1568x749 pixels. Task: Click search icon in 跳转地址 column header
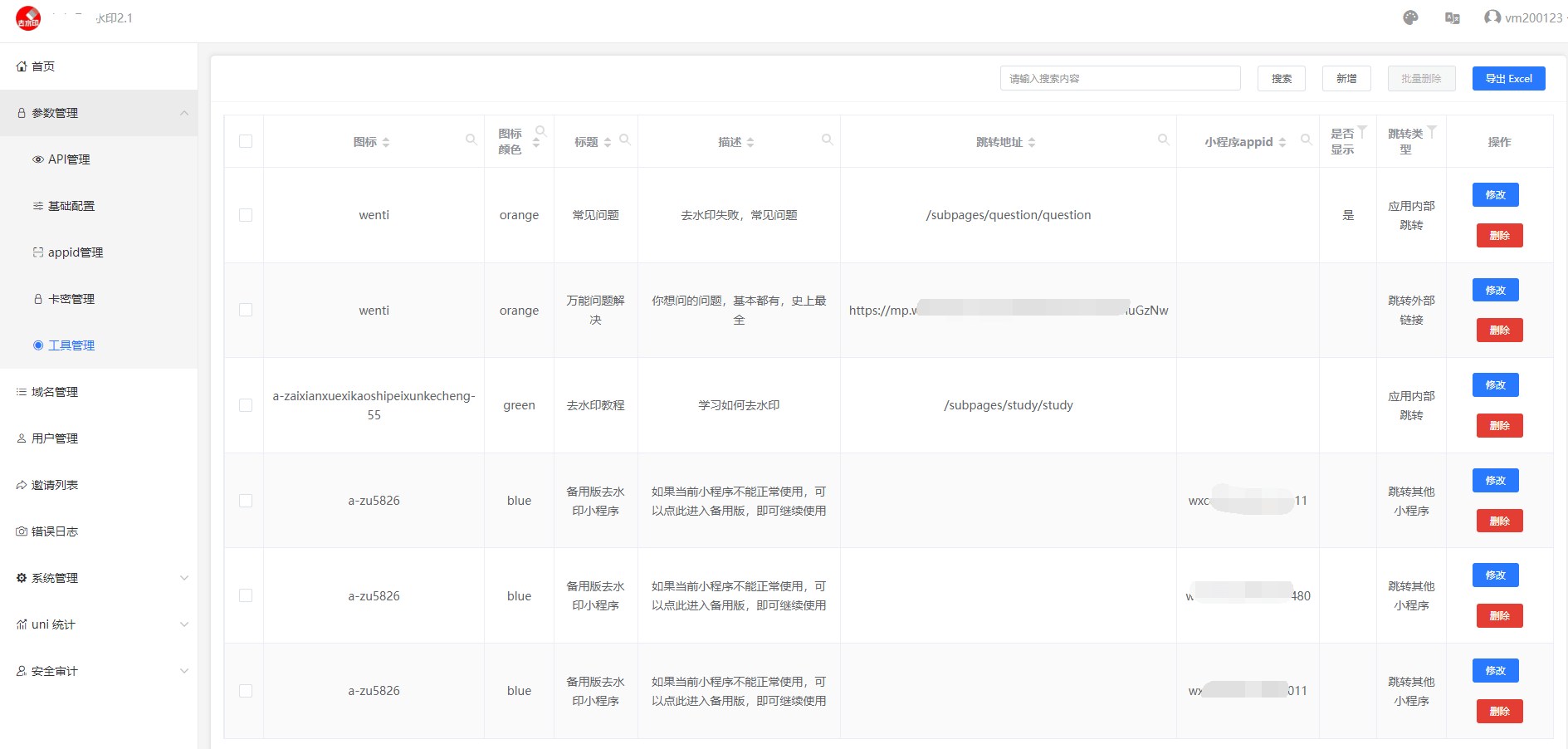pos(1163,140)
